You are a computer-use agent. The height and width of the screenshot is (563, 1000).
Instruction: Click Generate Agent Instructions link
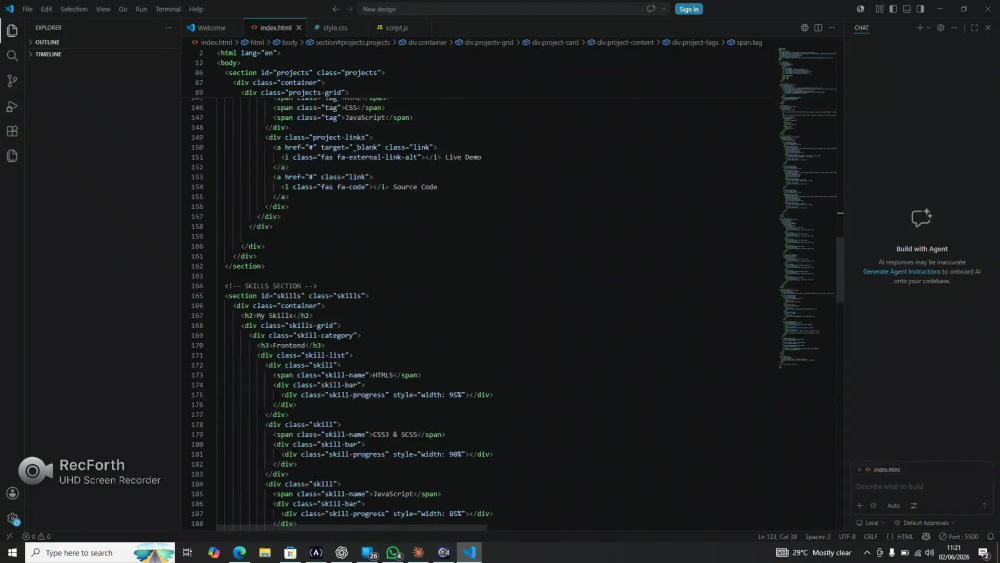coord(902,272)
